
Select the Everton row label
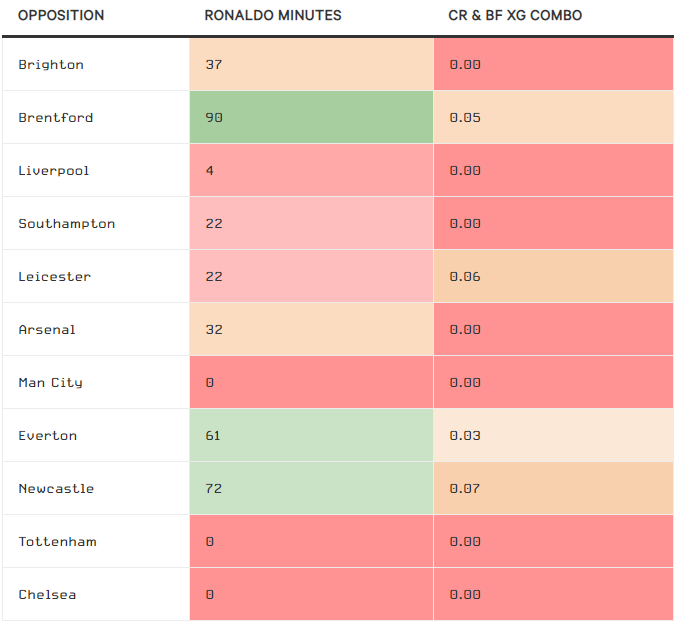coord(47,436)
